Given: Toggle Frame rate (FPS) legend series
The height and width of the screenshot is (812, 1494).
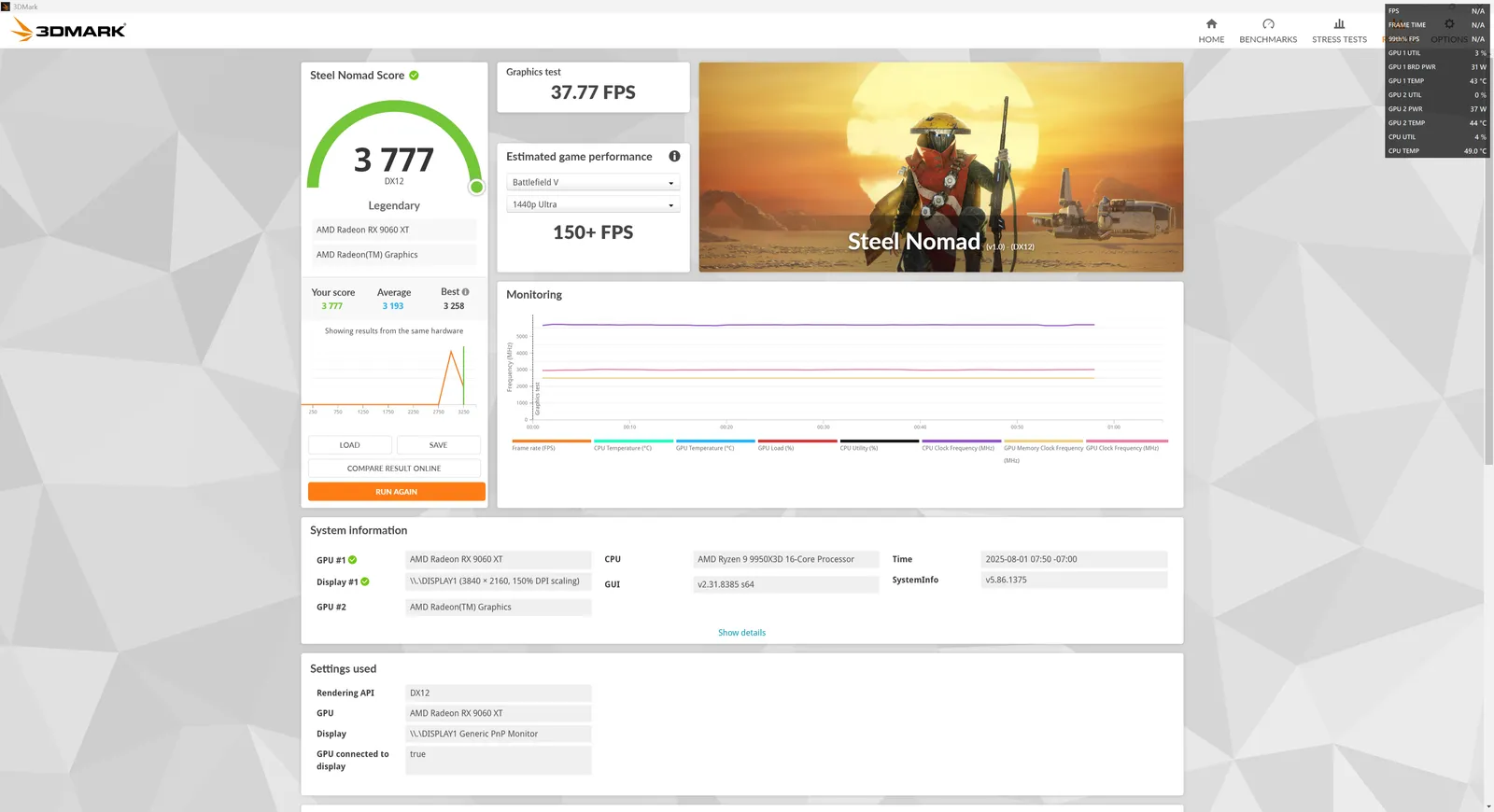Looking at the screenshot, I should point(551,441).
